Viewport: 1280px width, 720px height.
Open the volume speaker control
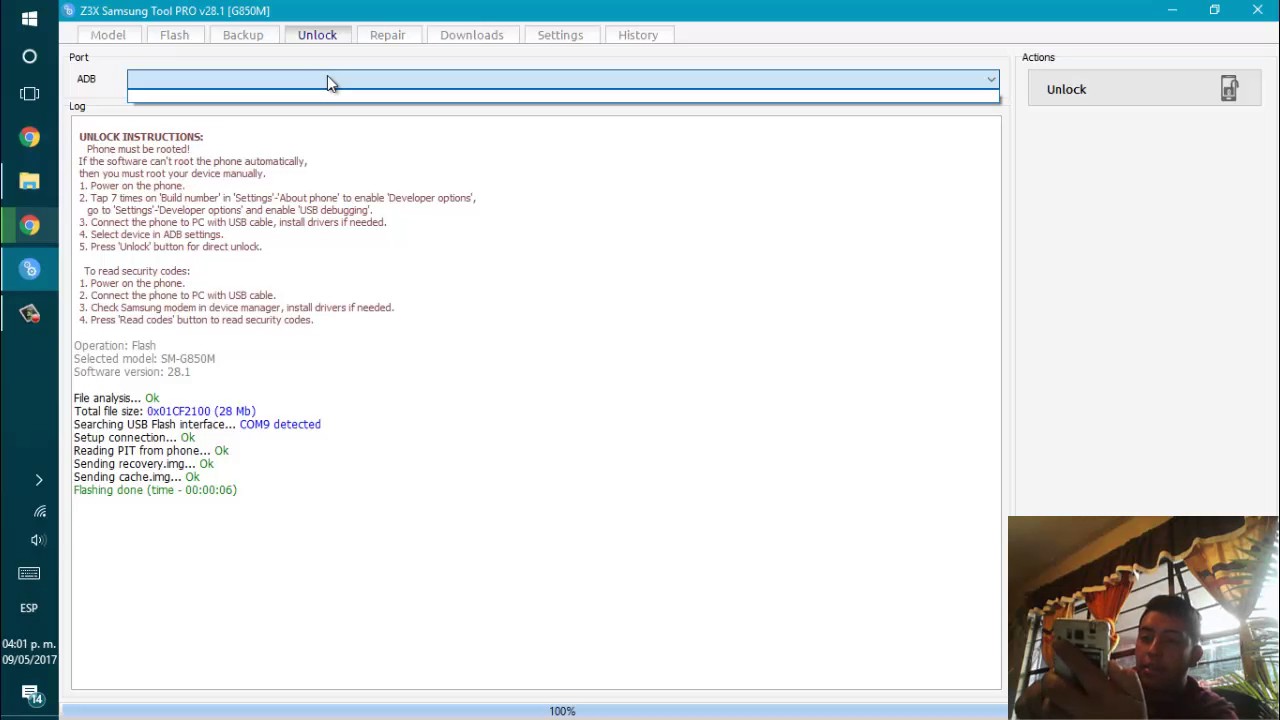coord(39,540)
